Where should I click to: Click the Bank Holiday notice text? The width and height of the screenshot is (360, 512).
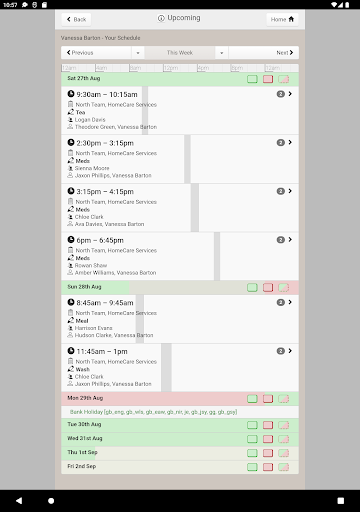153,412
